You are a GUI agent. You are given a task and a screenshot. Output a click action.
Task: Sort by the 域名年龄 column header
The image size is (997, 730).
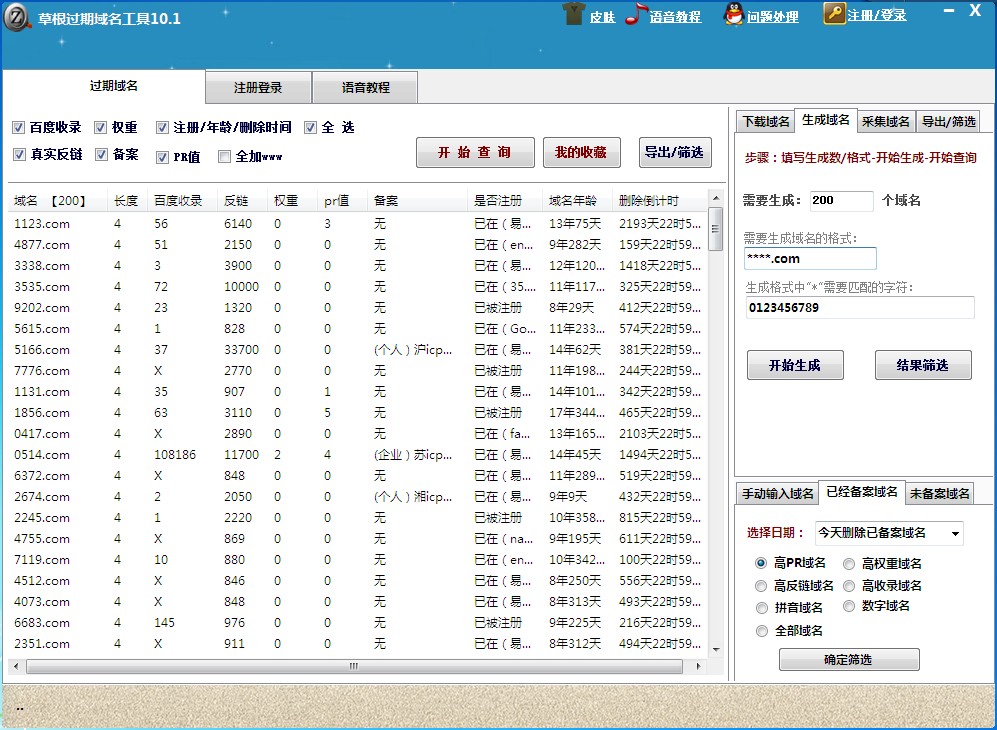576,201
